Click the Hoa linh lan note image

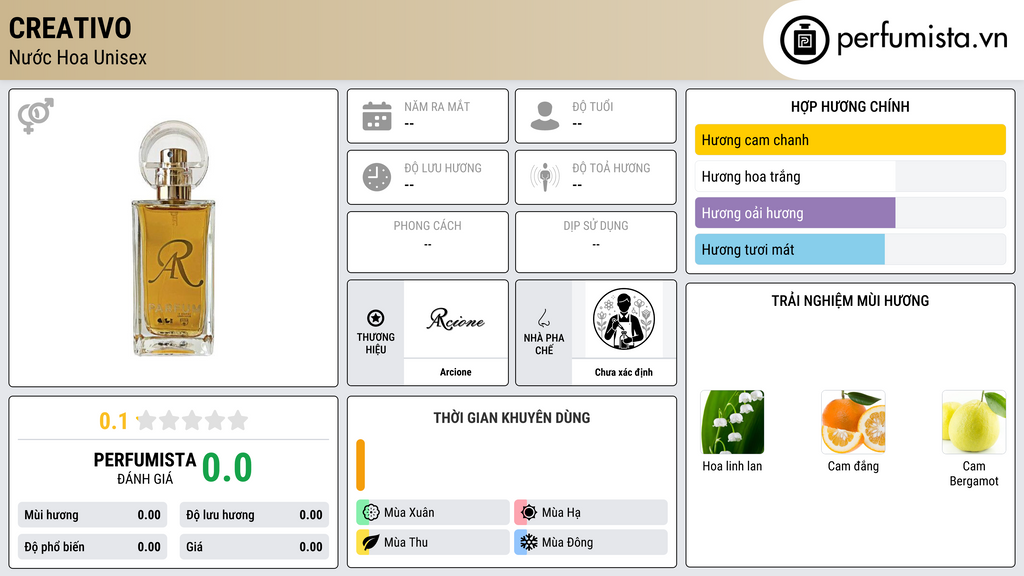tap(732, 422)
